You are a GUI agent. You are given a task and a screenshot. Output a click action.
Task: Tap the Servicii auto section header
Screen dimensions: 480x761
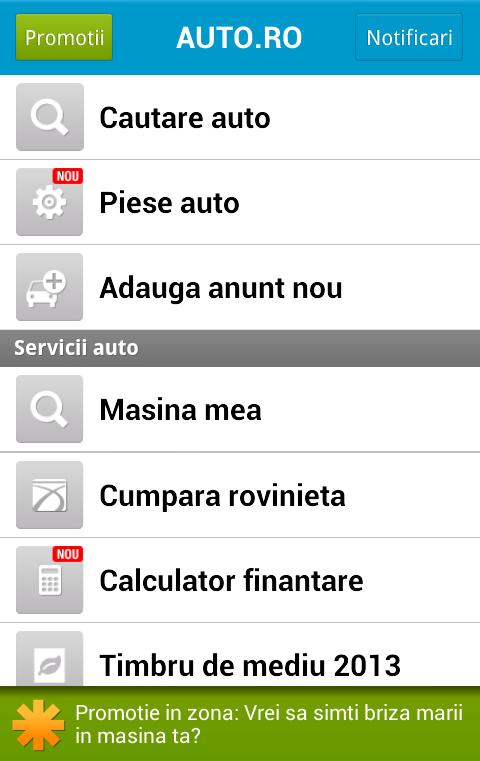[x=240, y=348]
